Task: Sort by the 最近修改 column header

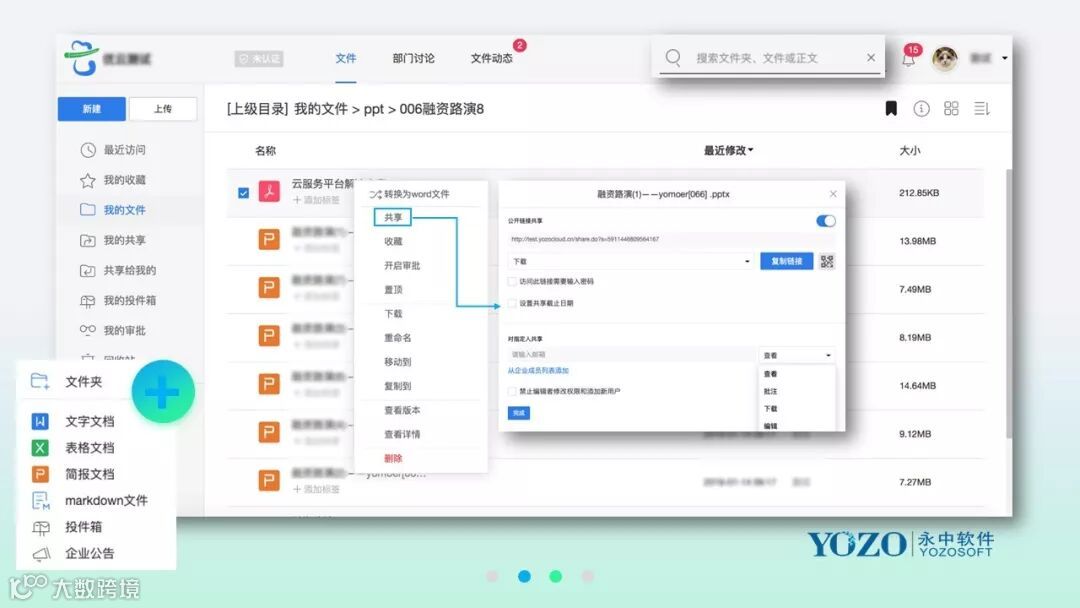Action: tap(728, 150)
